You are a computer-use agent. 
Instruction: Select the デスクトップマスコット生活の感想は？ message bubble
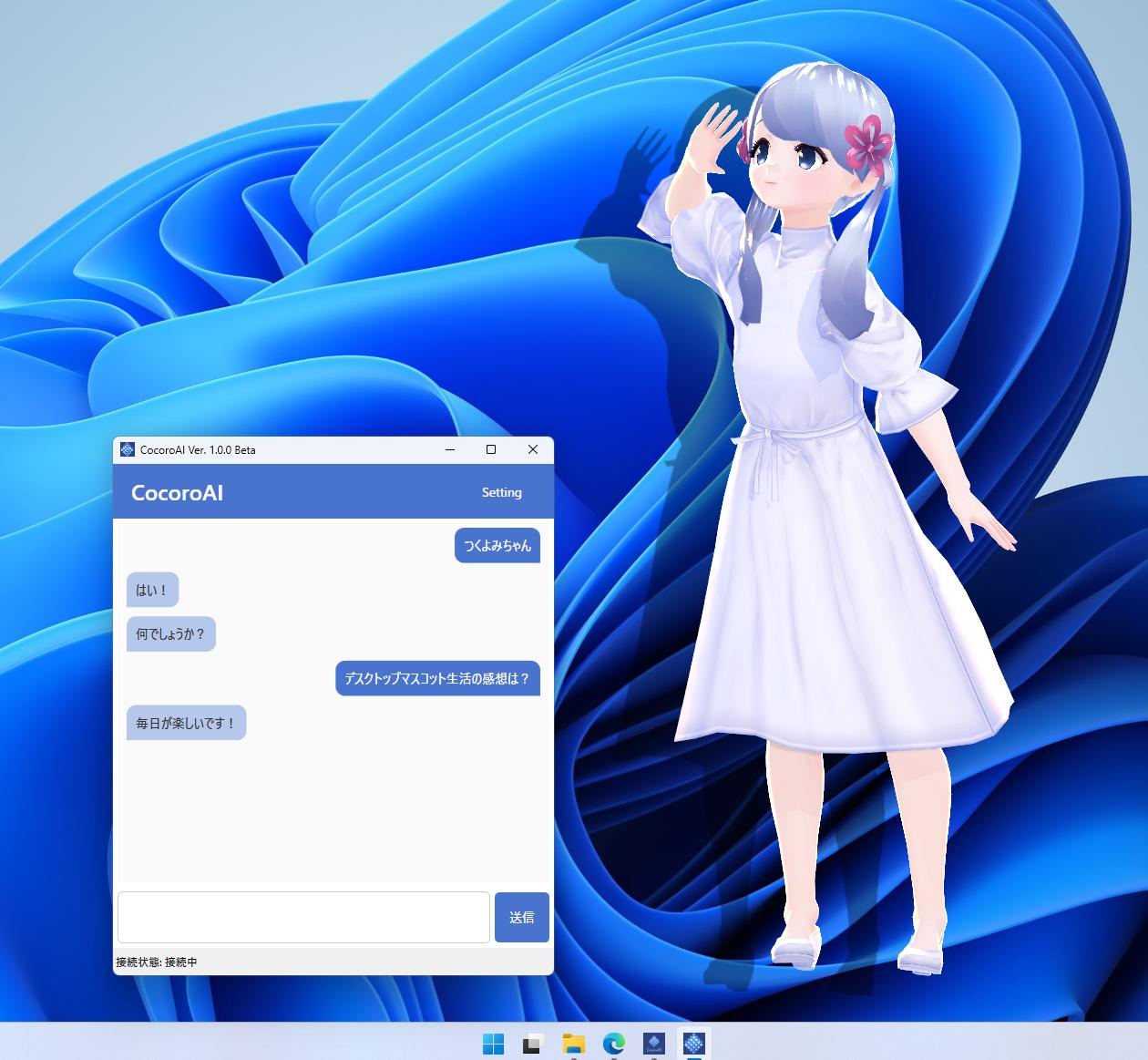(438, 679)
